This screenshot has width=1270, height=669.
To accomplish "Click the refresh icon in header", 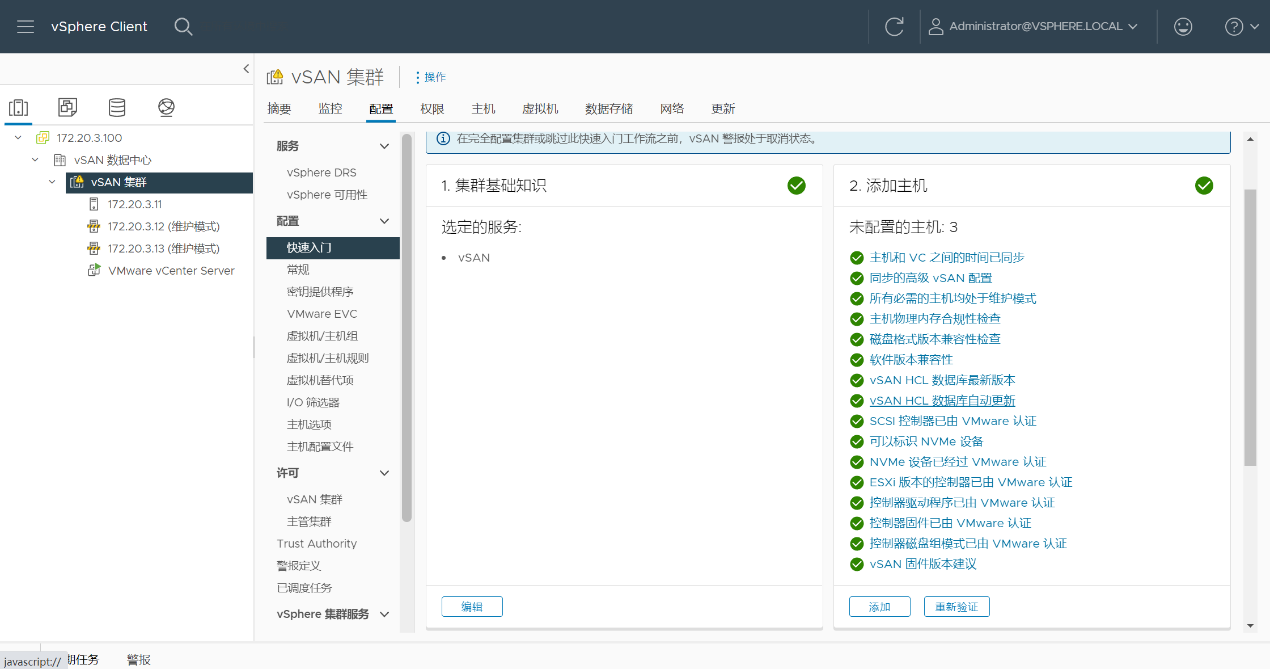I will click(895, 27).
